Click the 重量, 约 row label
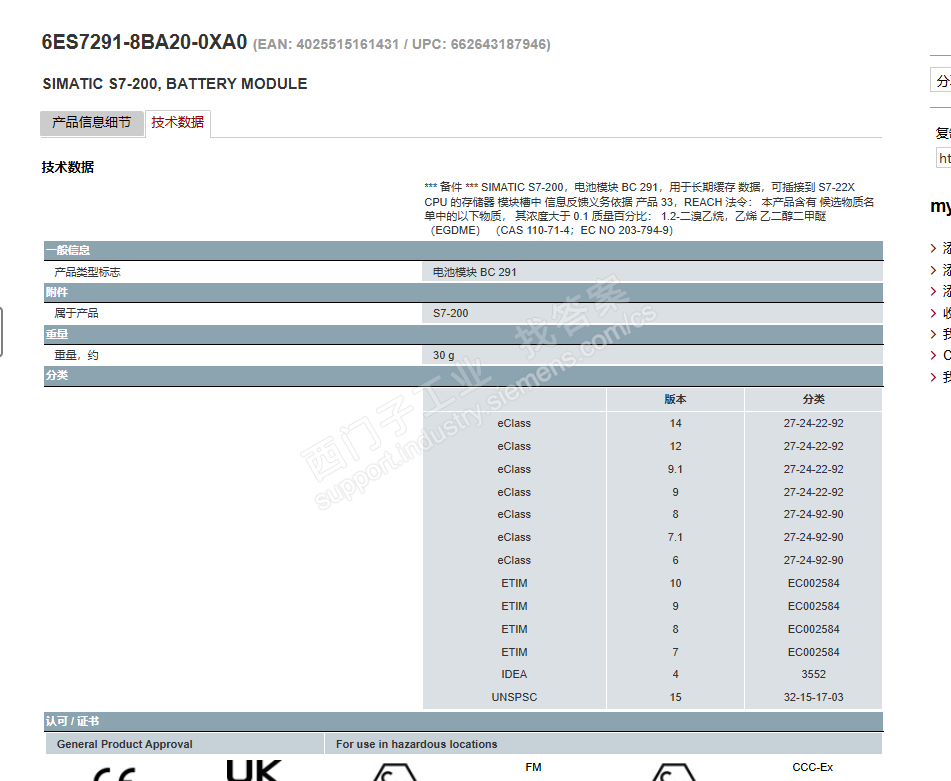The image size is (951, 781). (76, 355)
